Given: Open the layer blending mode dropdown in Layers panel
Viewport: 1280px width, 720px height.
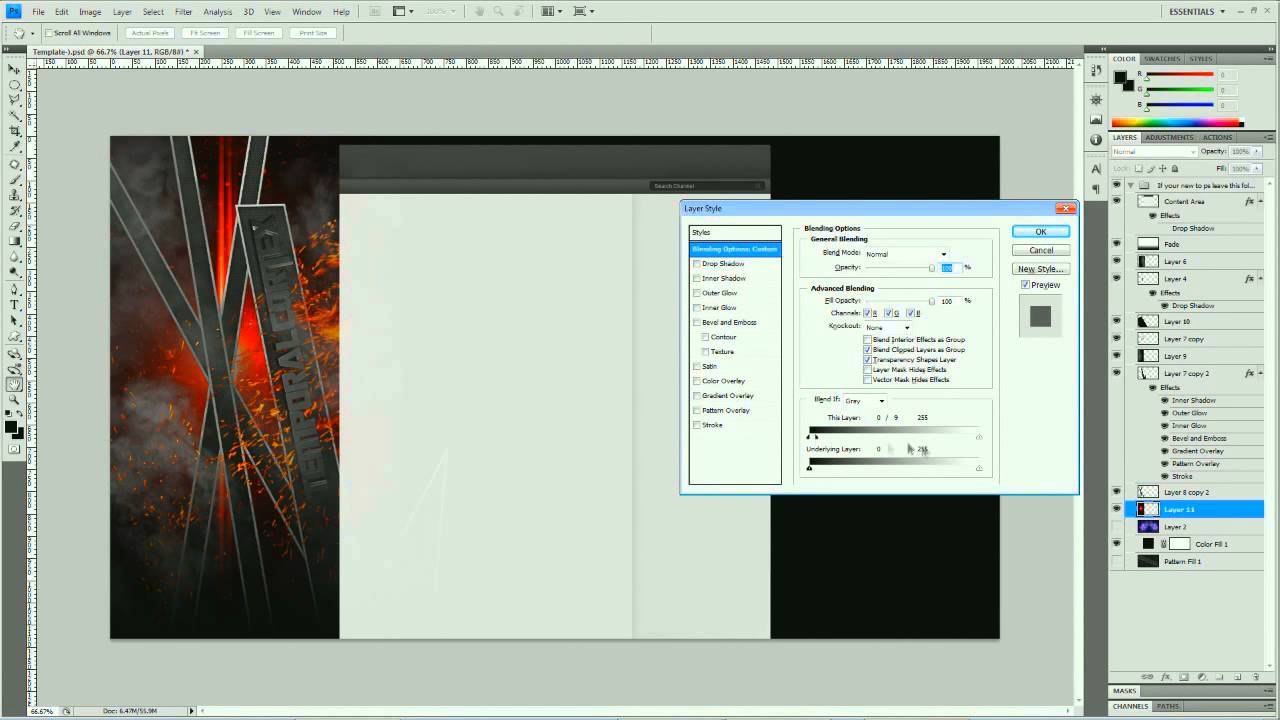Looking at the screenshot, I should tap(1154, 152).
